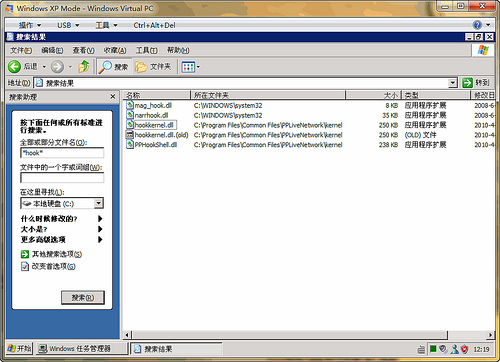Image resolution: width=500 pixels, height=362 pixels.
Task: Select PPHookShell.dll file icon
Action: [130, 145]
